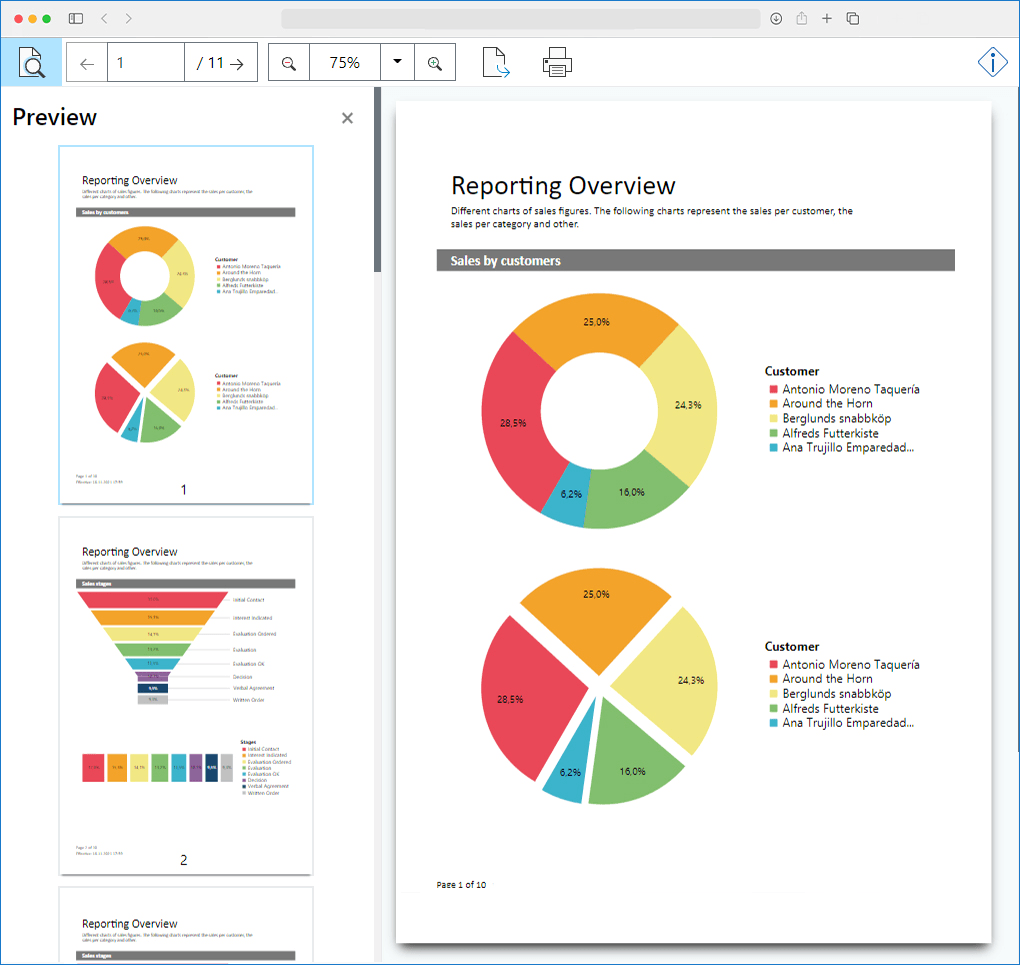Go back in browser history
The height and width of the screenshot is (965, 1020).
coord(104,19)
